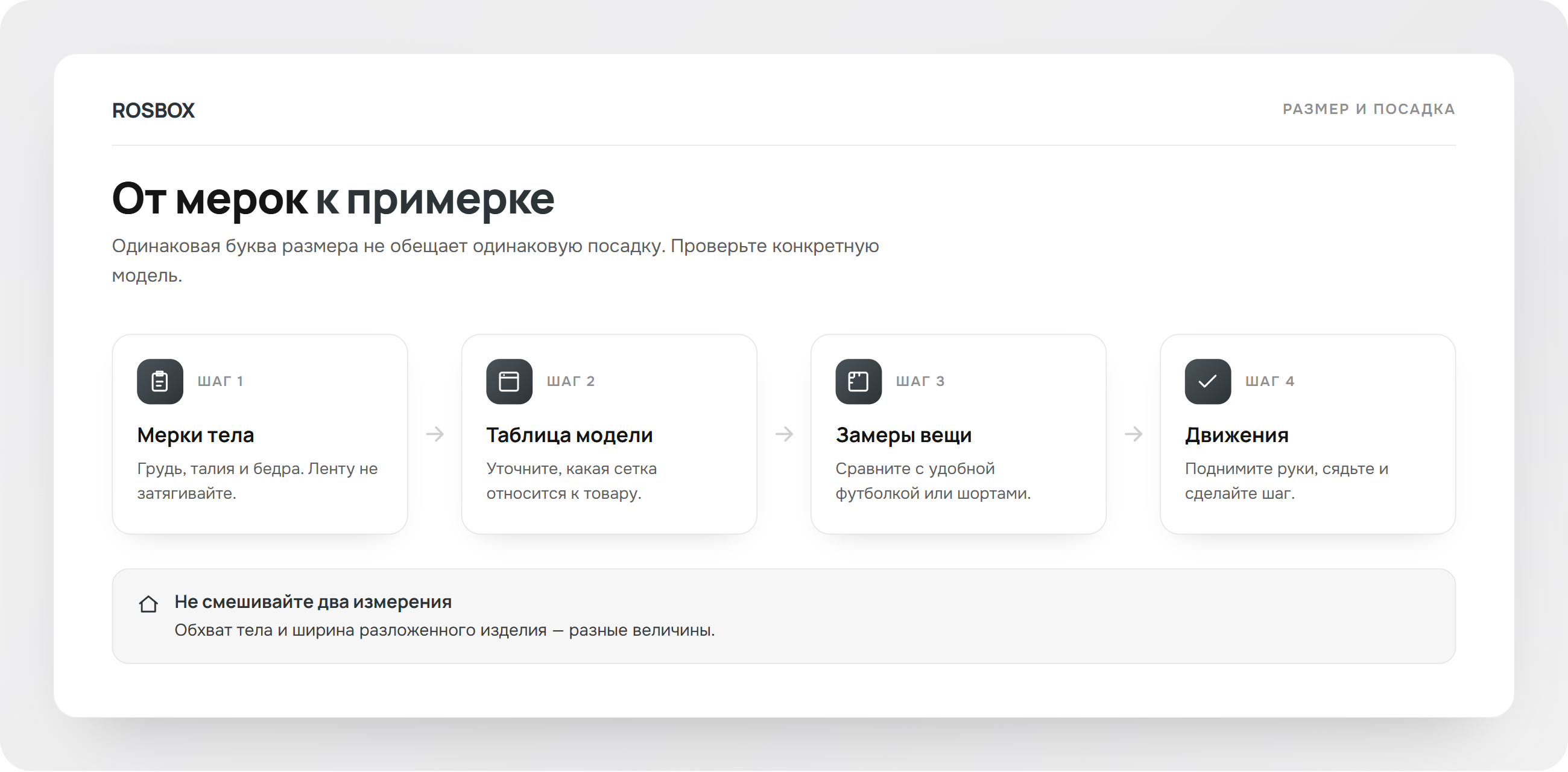
Task: Click the ШАГ 4 label
Action: pos(1269,382)
